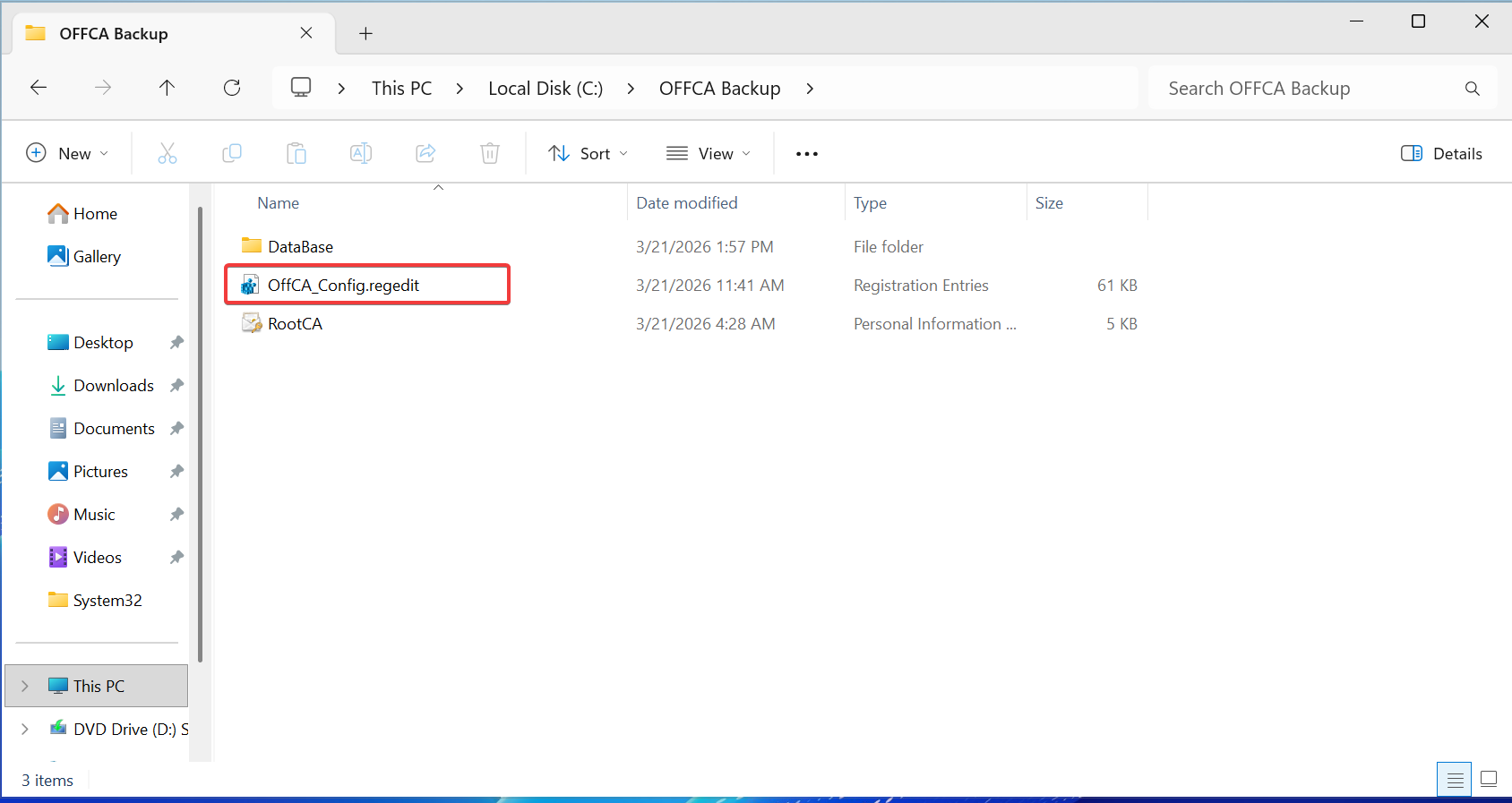The width and height of the screenshot is (1512, 803).
Task: Click the Share icon in toolbar
Action: click(x=425, y=153)
